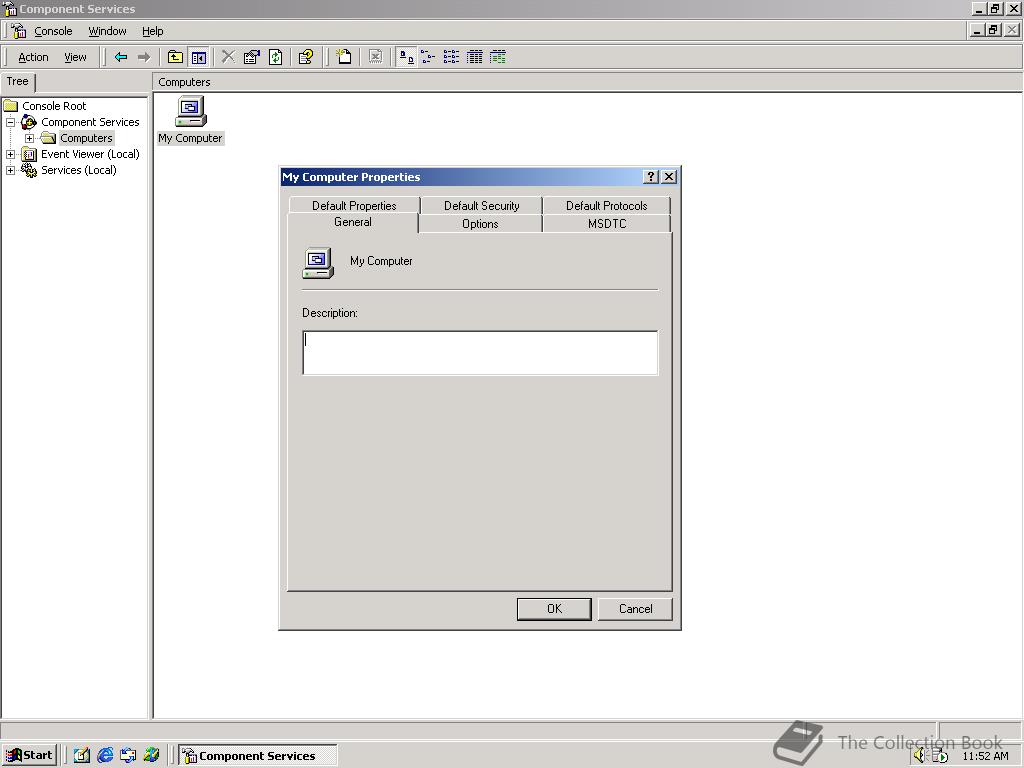The width and height of the screenshot is (1024, 768).
Task: Expand the Computers tree node
Action: [x=29, y=138]
